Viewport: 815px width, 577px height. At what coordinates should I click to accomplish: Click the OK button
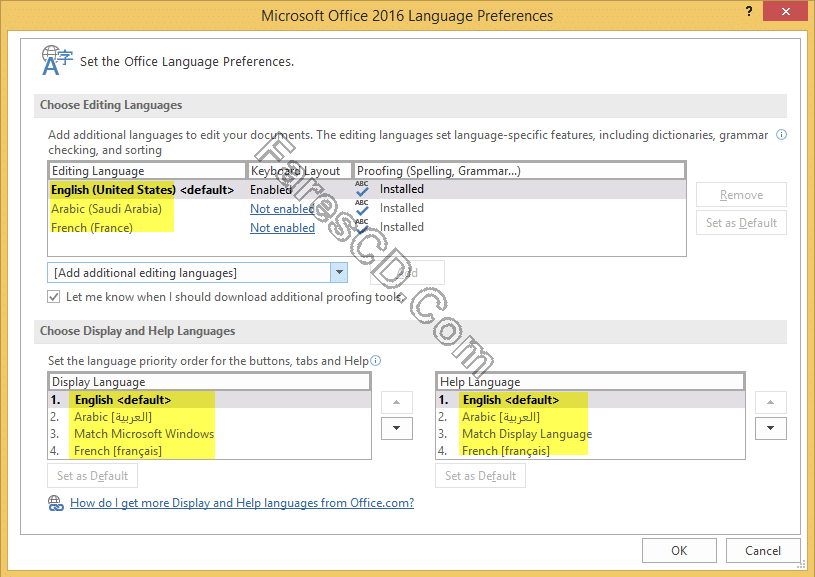pyautogui.click(x=679, y=550)
